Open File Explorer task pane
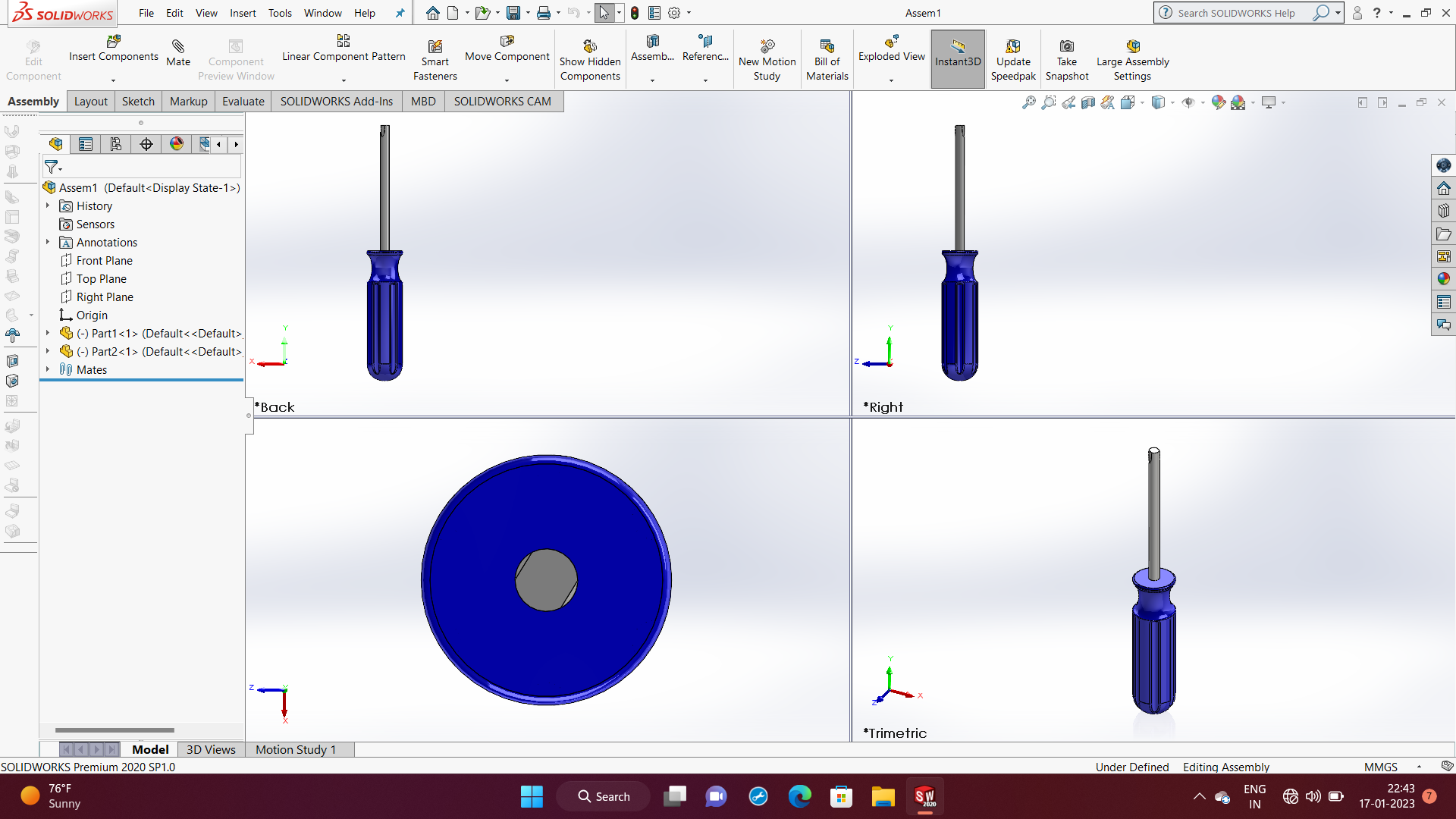 click(1443, 234)
